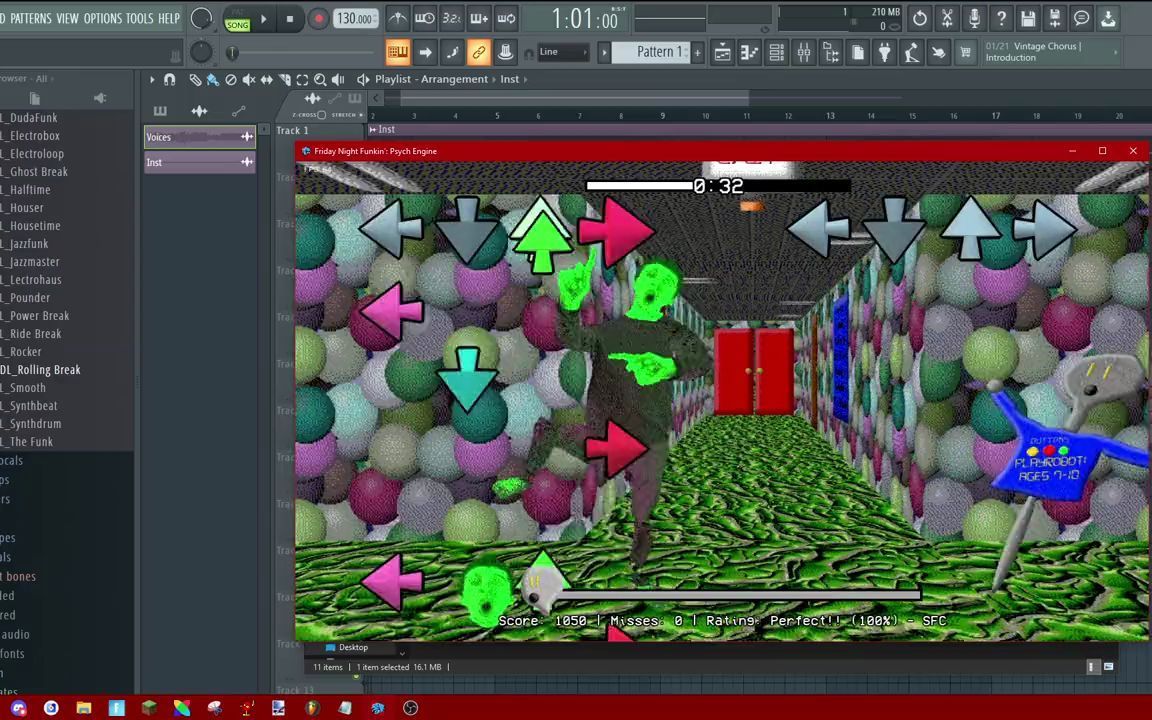1152x720 pixels.
Task: Select the Voices clip in picker
Action: coord(200,137)
